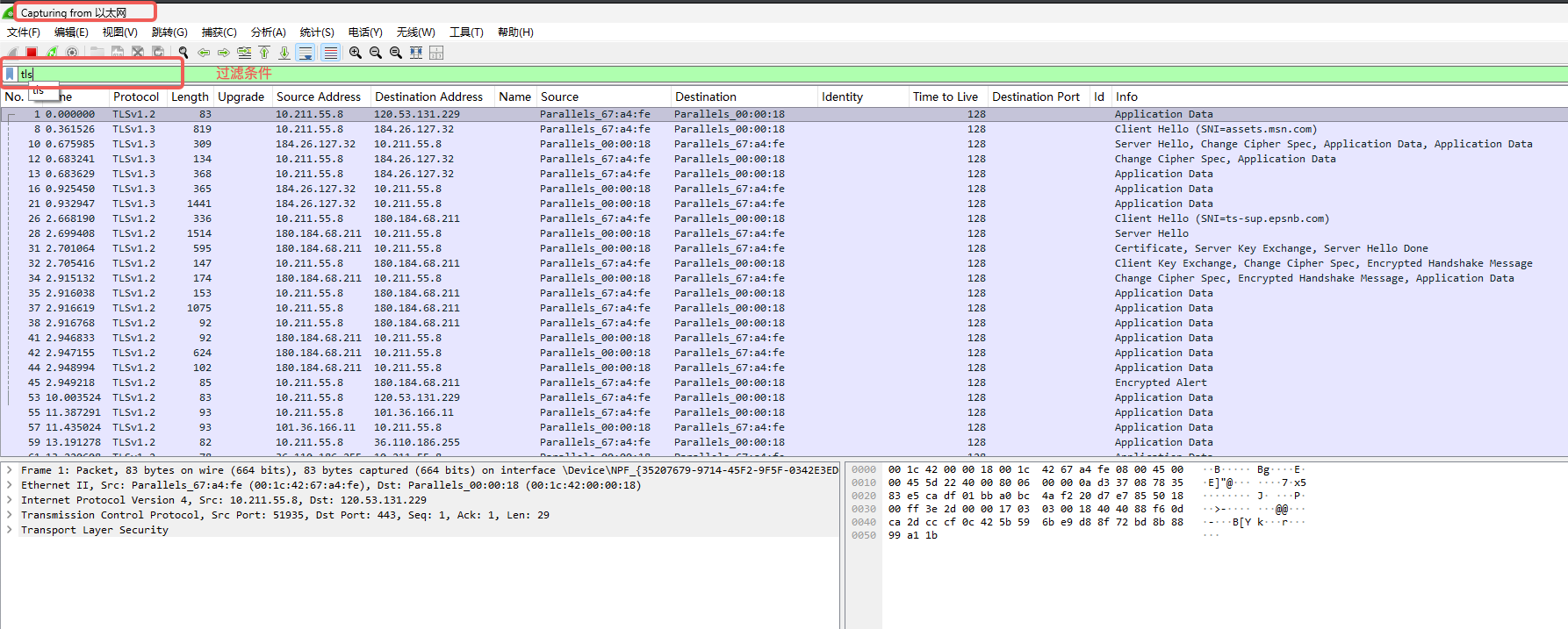Select packet 28 Server Hello row

click(784, 233)
